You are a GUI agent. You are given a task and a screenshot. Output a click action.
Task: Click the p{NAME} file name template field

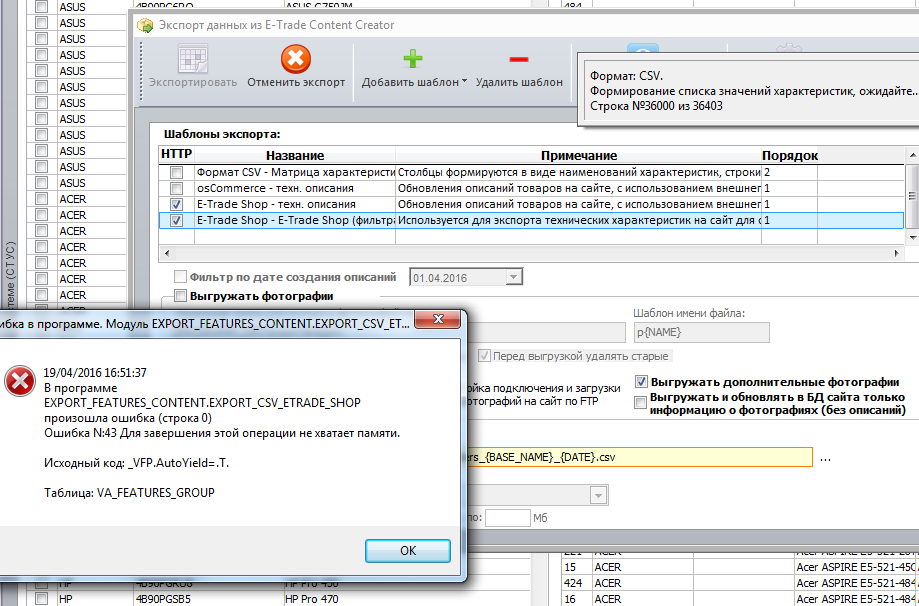tap(701, 332)
